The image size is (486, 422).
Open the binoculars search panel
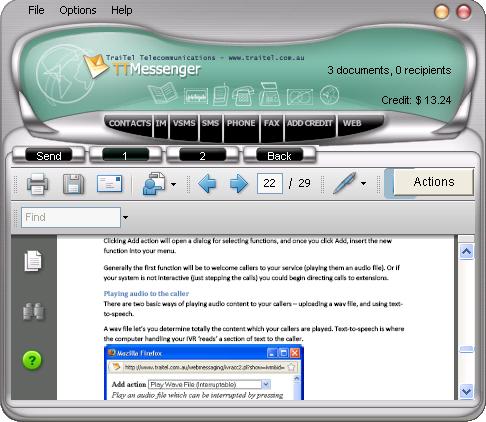(x=33, y=312)
